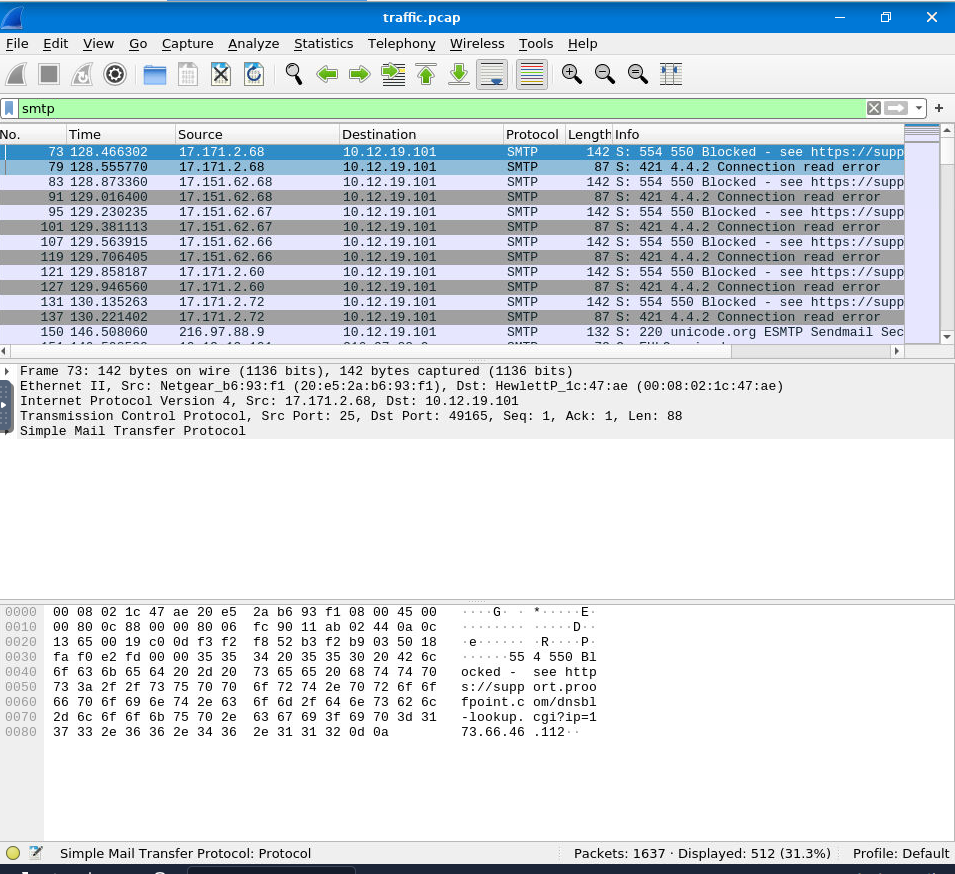This screenshot has height=874, width=955.
Task: Save this capture file icon
Action: pyautogui.click(x=188, y=74)
